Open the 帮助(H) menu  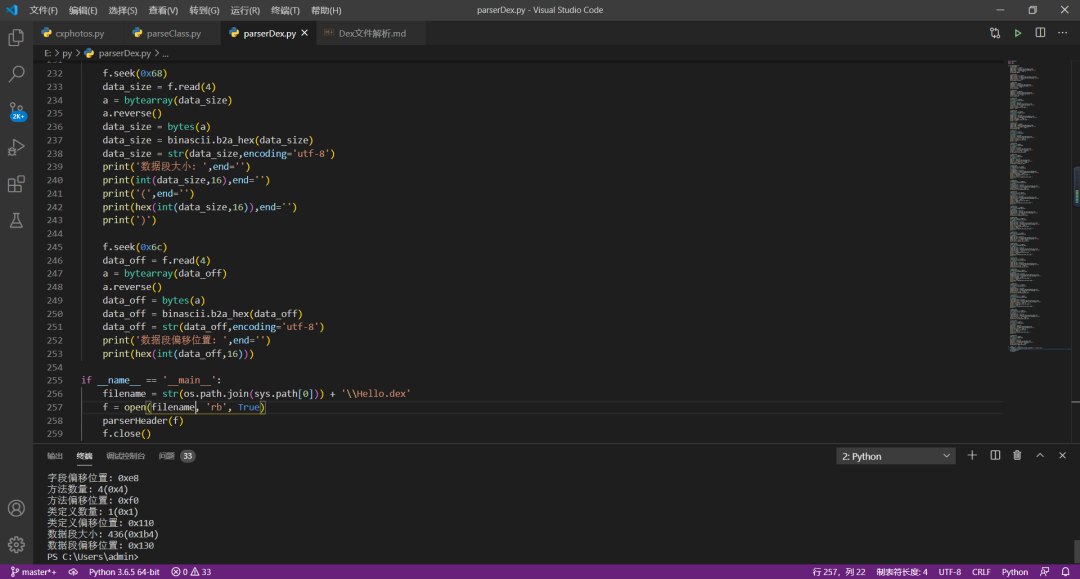point(326,10)
